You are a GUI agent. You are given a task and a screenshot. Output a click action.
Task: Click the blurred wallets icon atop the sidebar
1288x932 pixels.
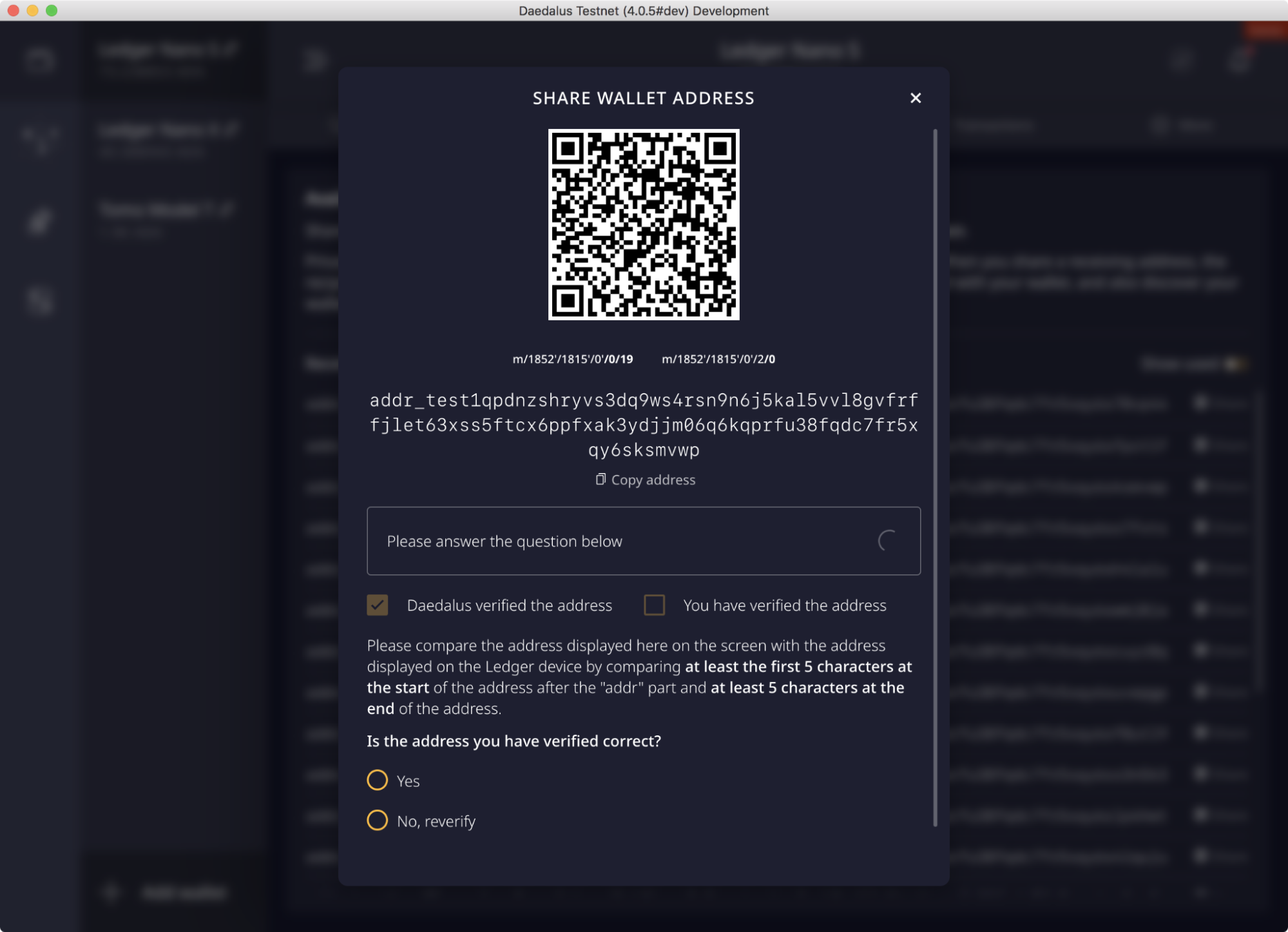(40, 61)
